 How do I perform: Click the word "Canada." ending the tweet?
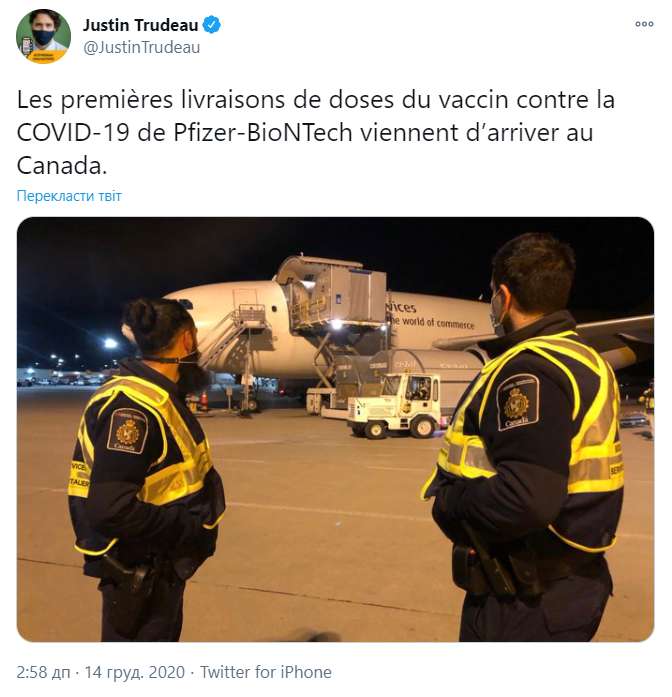coord(62,166)
